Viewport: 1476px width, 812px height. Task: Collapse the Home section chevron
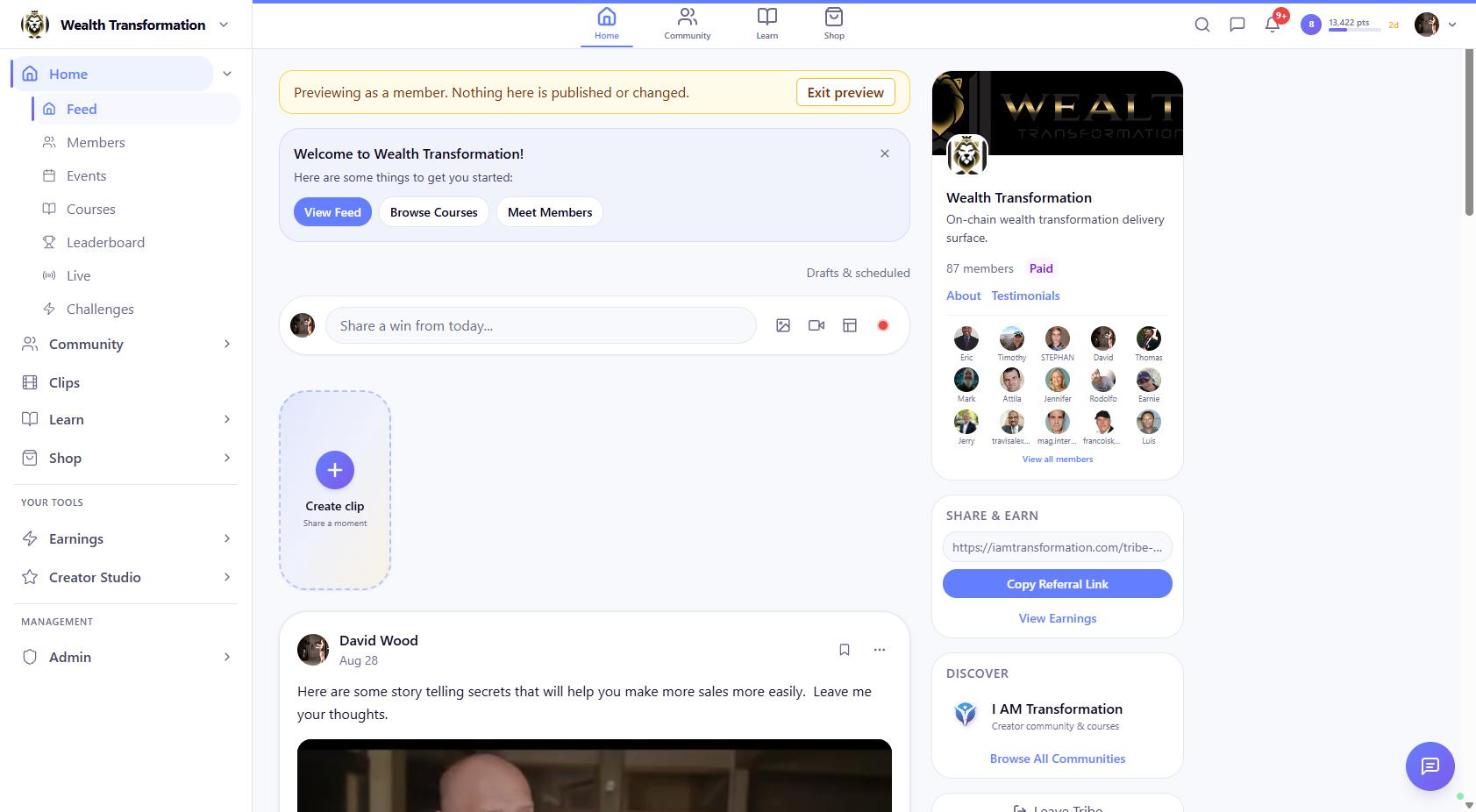pos(227,74)
